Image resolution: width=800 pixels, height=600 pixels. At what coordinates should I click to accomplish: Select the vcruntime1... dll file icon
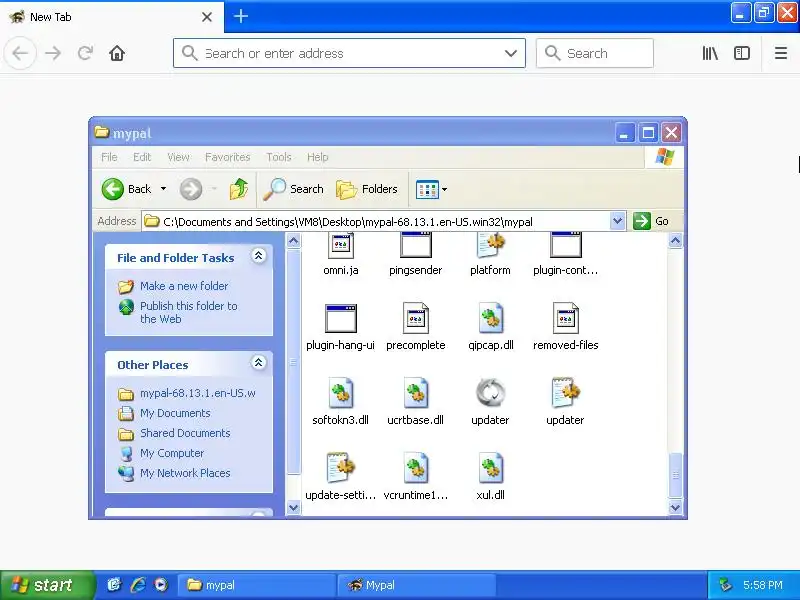pyautogui.click(x=415, y=467)
